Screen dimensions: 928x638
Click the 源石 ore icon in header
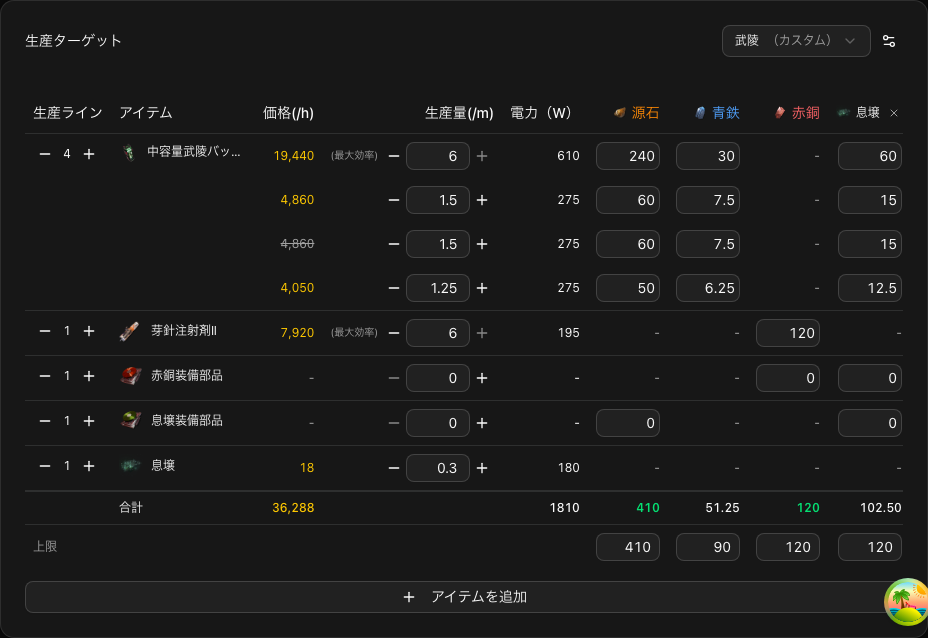coord(620,112)
